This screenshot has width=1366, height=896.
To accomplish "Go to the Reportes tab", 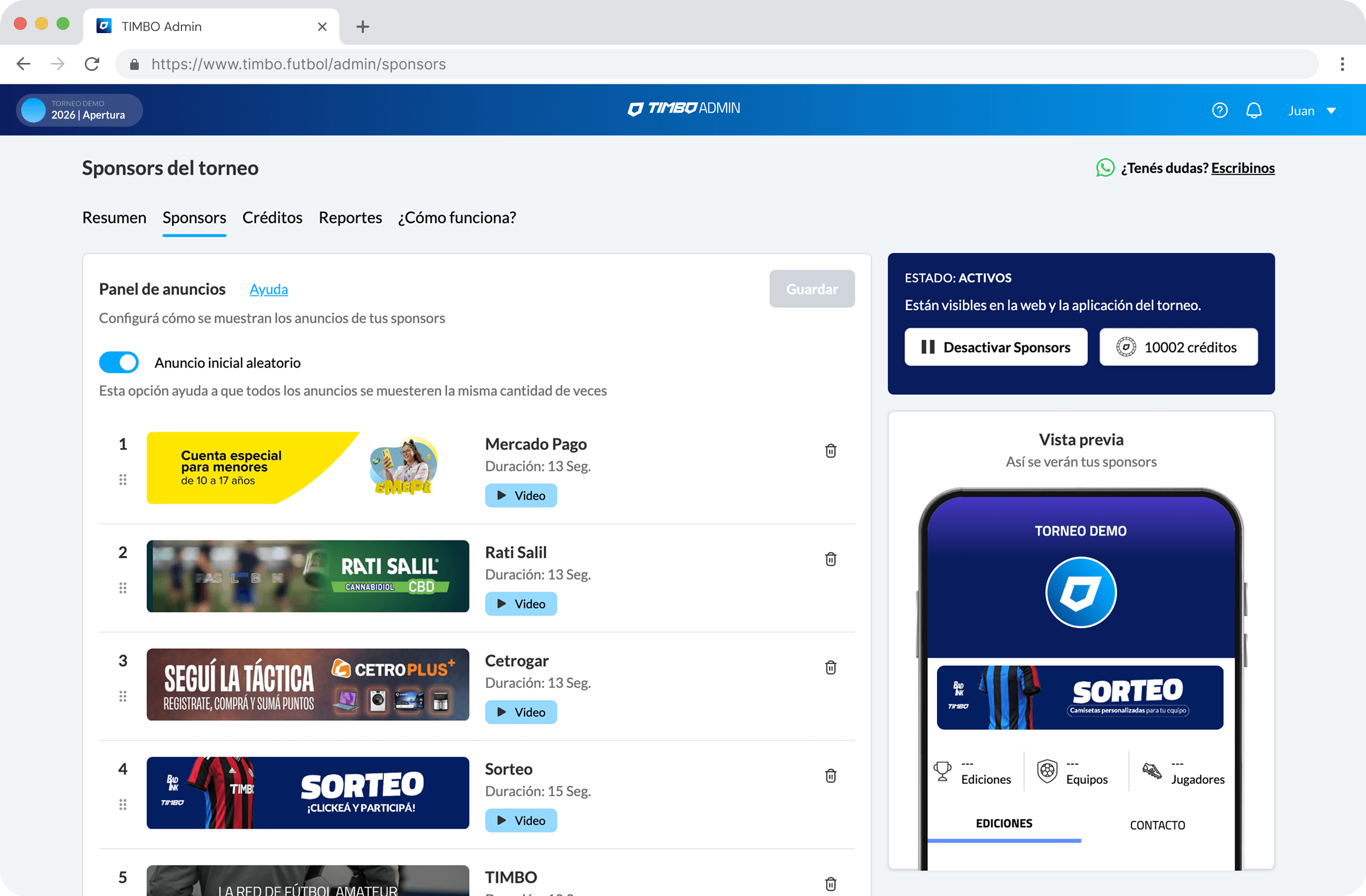I will pos(350,218).
